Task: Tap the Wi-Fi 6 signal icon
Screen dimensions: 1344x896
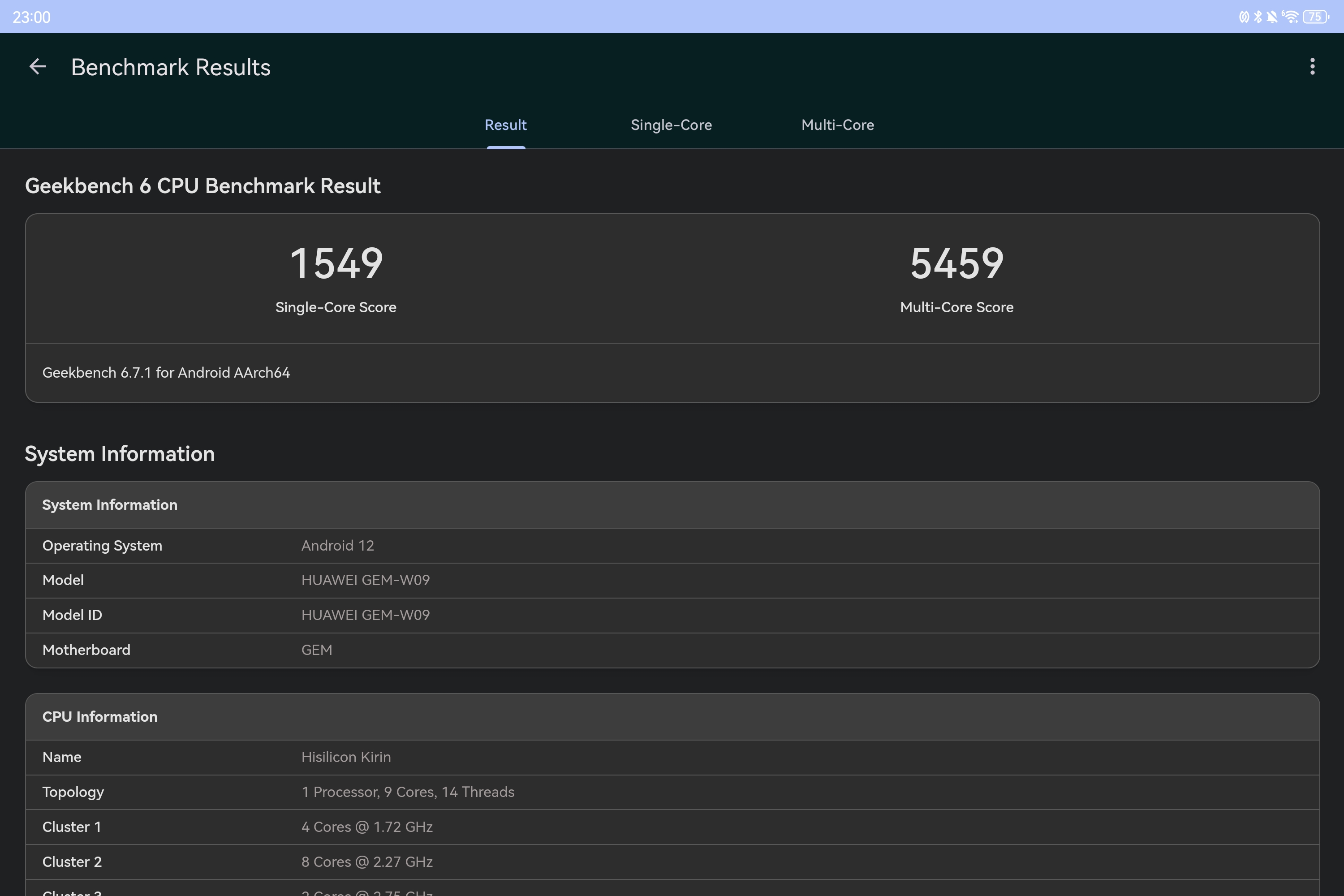Action: 1290,17
